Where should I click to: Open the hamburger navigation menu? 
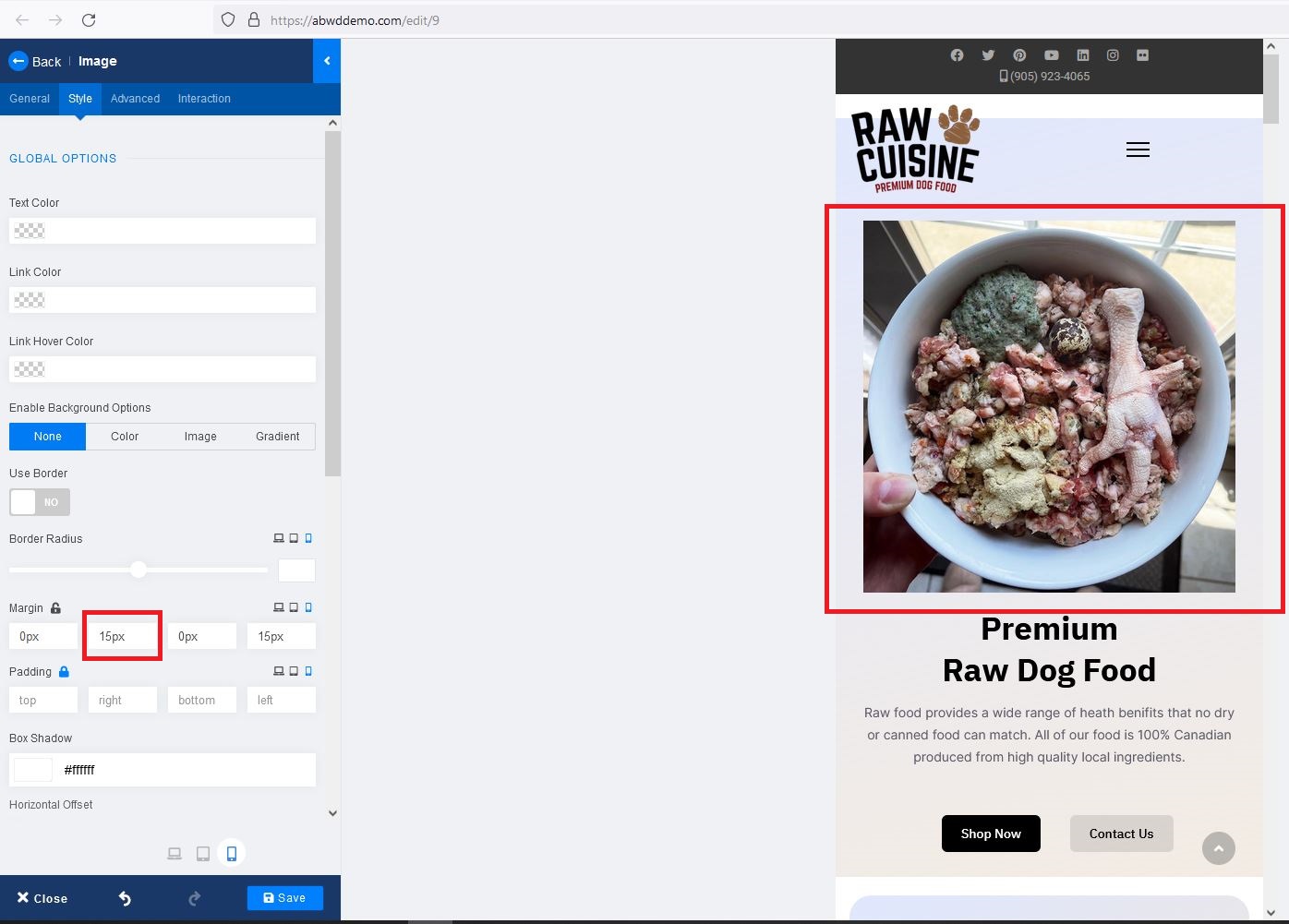pyautogui.click(x=1138, y=149)
